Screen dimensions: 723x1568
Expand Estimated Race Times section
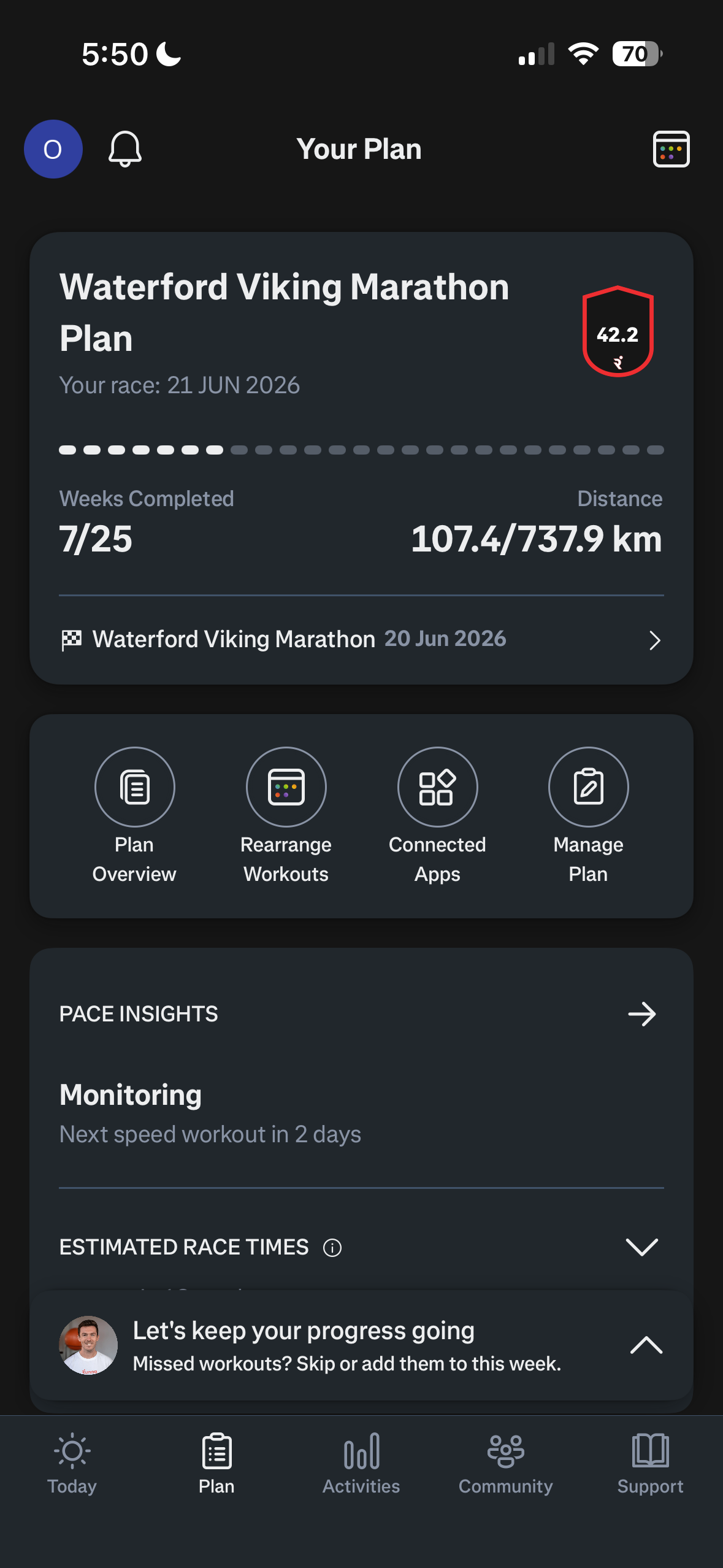click(641, 1247)
